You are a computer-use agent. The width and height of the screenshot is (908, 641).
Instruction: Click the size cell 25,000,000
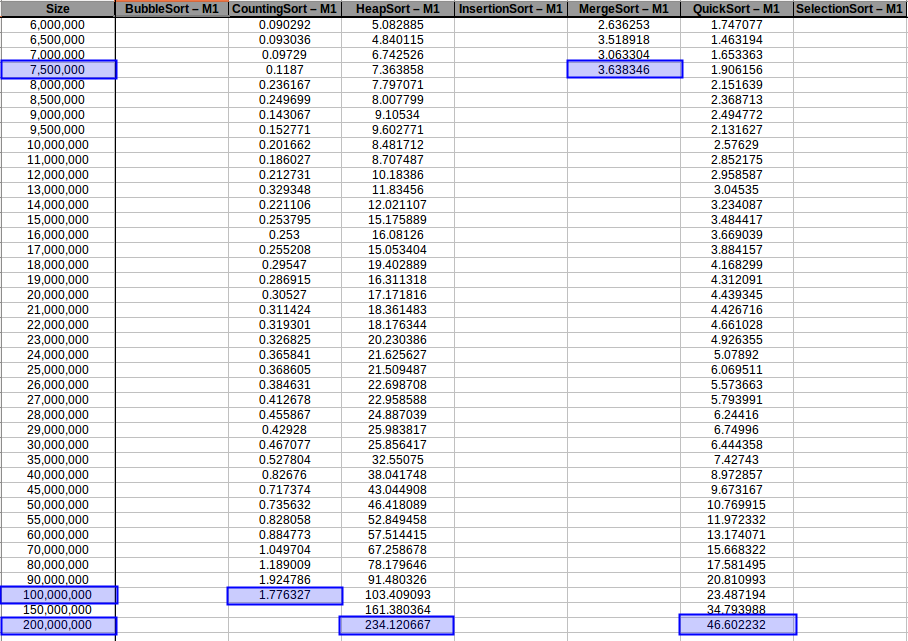tap(58, 369)
